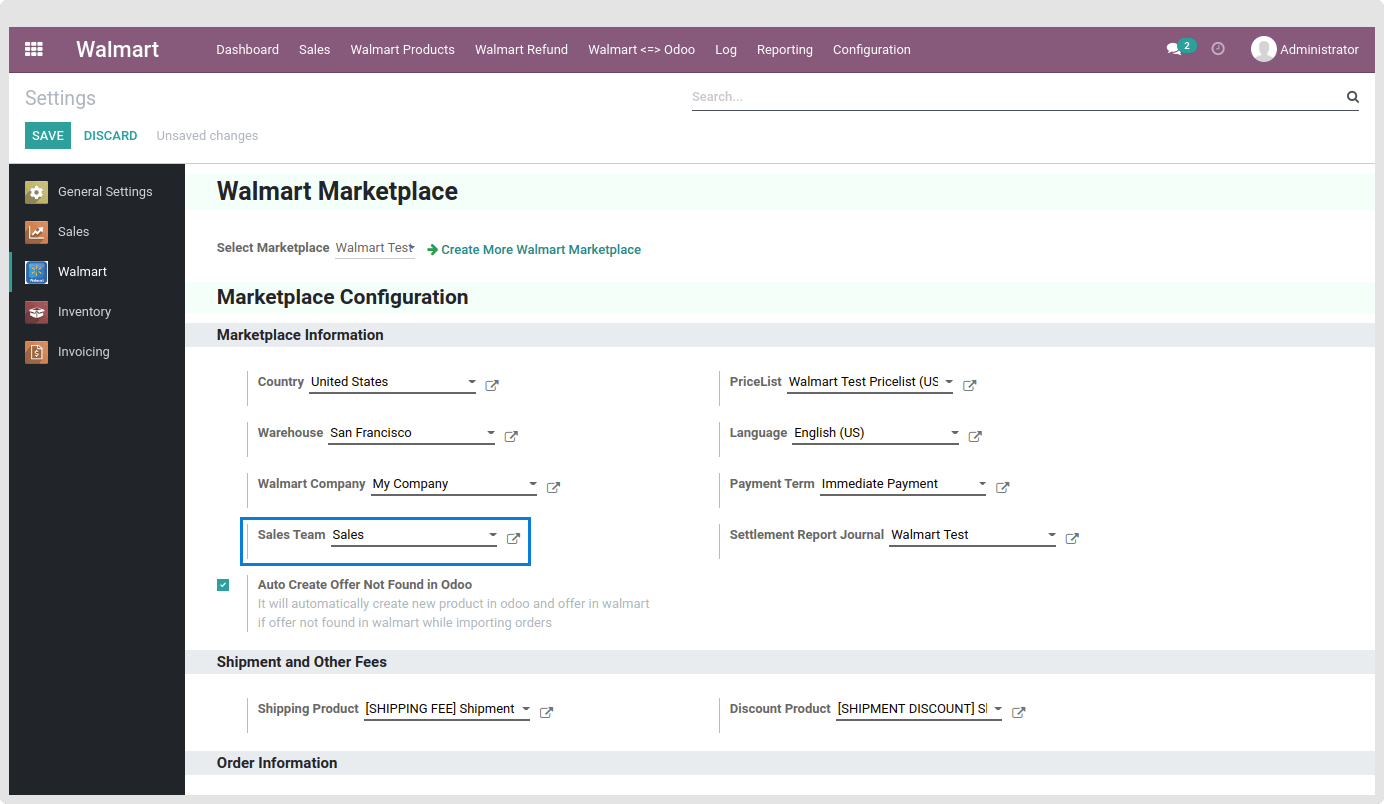Click the SAVE button
Image resolution: width=1384 pixels, height=804 pixels.
(48, 136)
